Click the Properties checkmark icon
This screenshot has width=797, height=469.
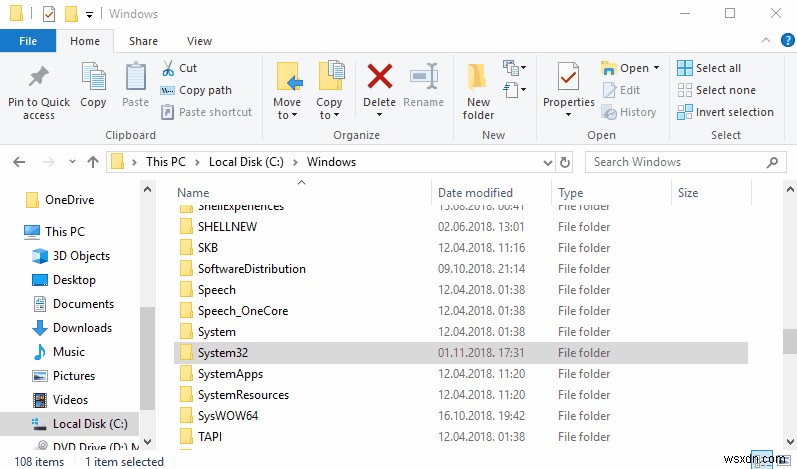click(568, 76)
